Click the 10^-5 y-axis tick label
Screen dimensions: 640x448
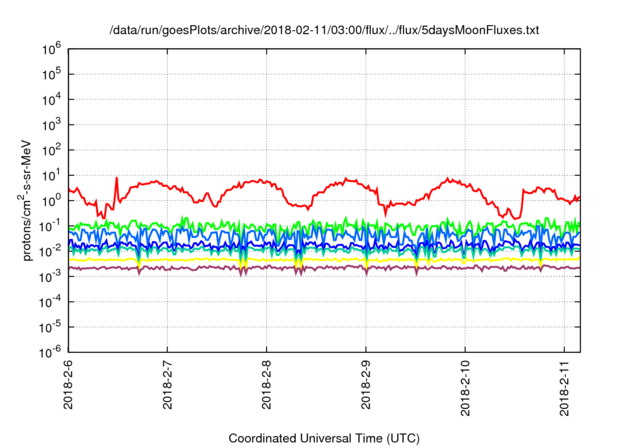point(50,328)
